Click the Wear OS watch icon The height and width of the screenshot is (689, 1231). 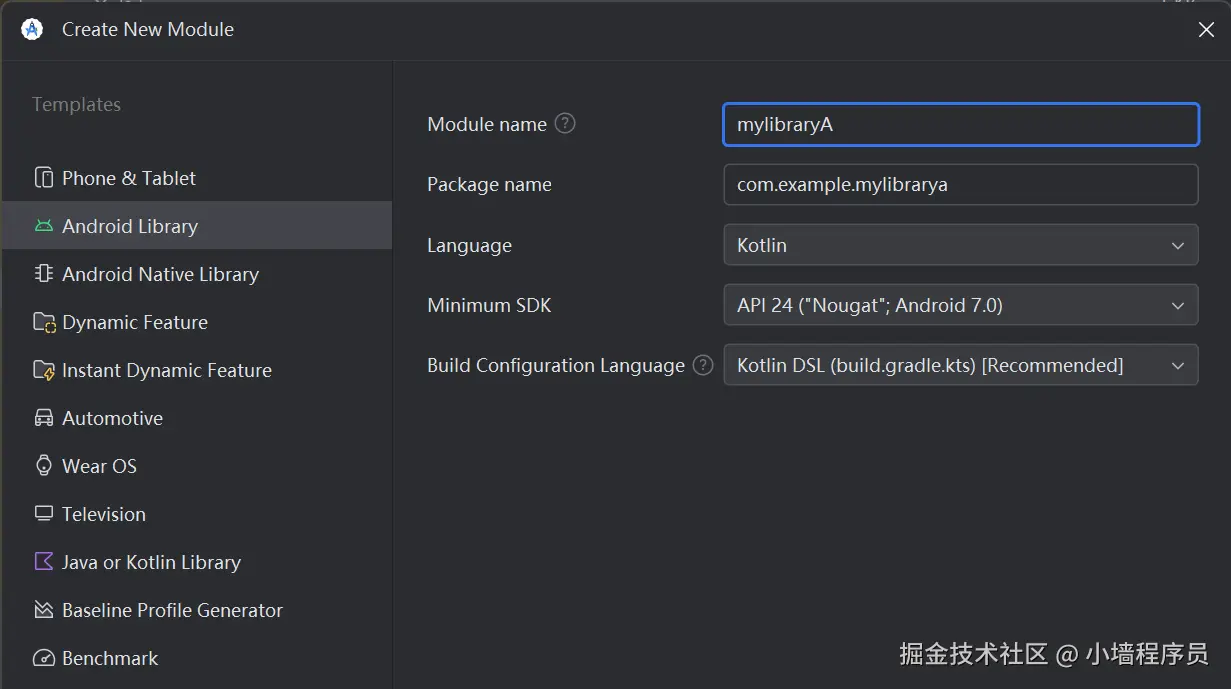[x=44, y=466]
